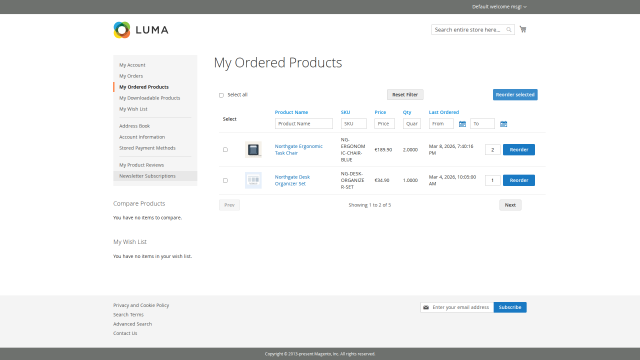Open Account Information
Viewport: 640px width, 360px height.
tap(142, 137)
